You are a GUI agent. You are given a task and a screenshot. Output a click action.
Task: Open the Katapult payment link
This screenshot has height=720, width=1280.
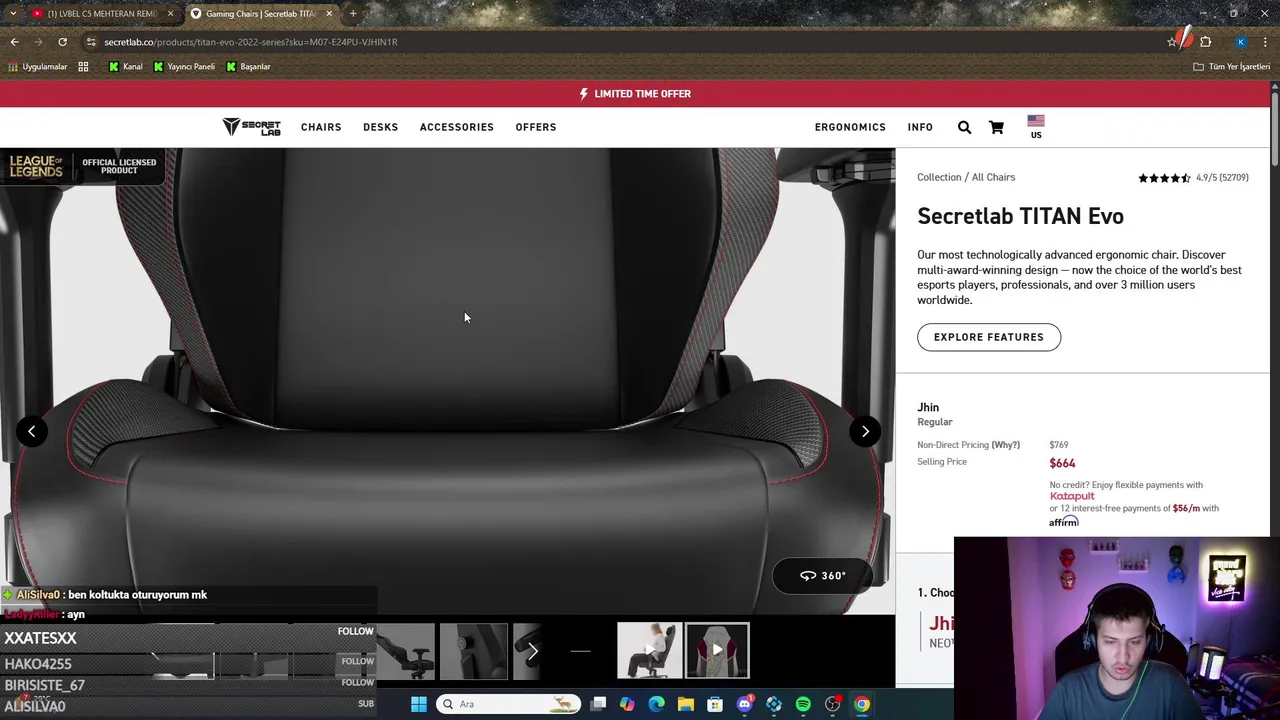point(1072,496)
